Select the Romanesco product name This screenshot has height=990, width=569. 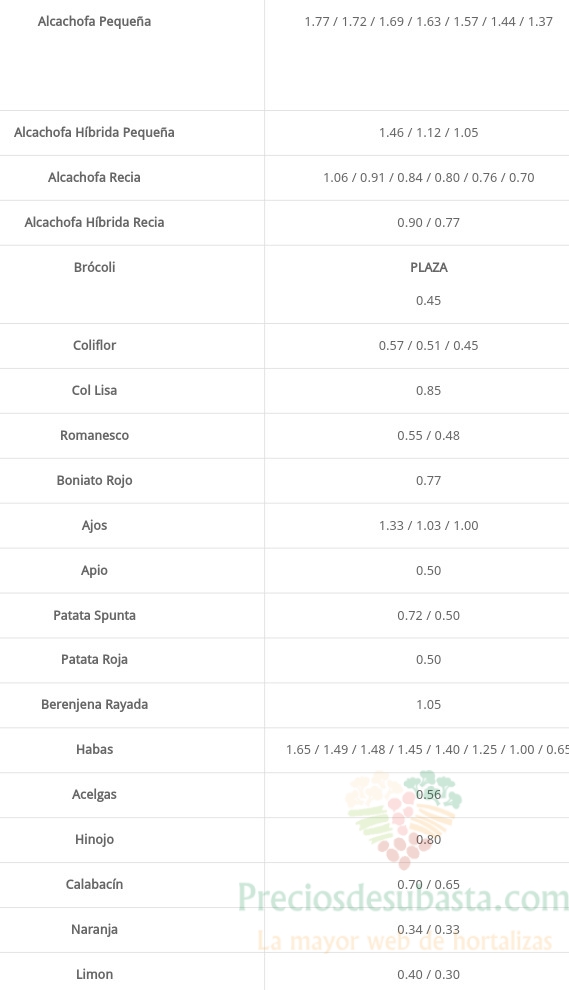point(94,435)
